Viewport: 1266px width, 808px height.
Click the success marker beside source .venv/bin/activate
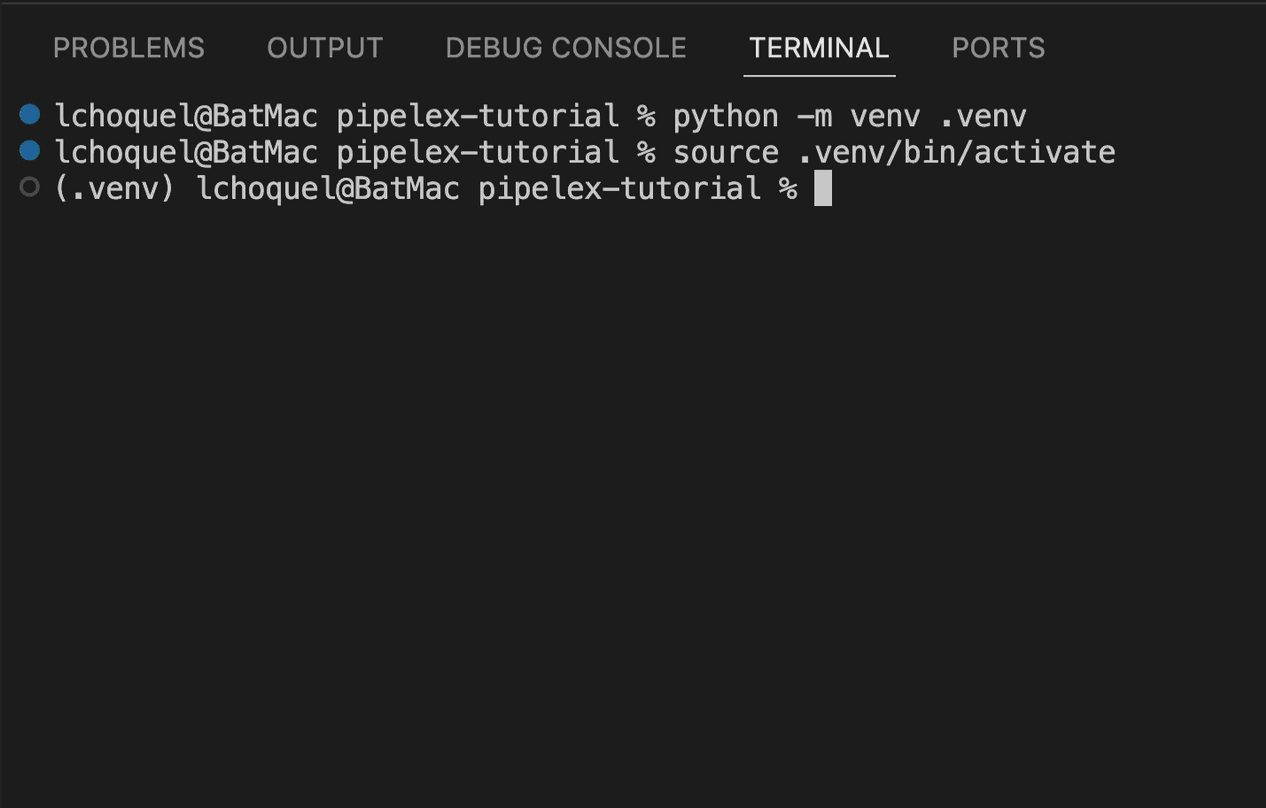point(28,151)
